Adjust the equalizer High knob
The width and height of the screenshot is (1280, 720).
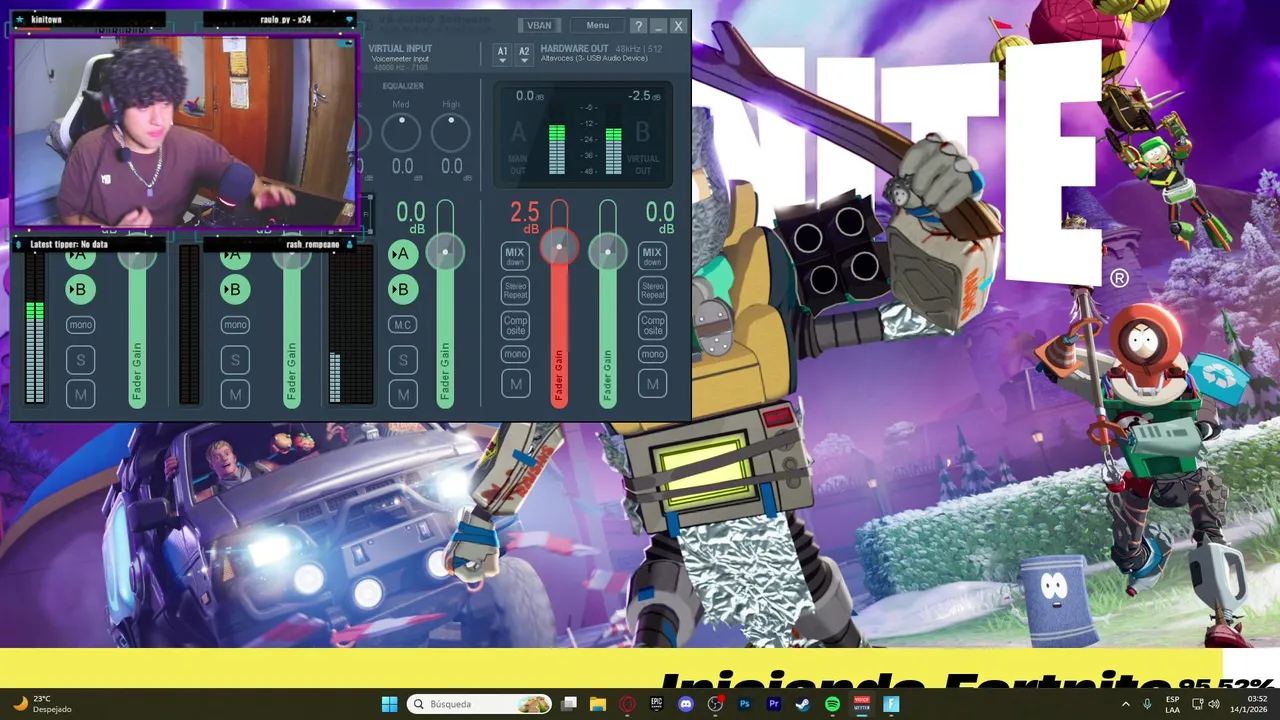(451, 132)
